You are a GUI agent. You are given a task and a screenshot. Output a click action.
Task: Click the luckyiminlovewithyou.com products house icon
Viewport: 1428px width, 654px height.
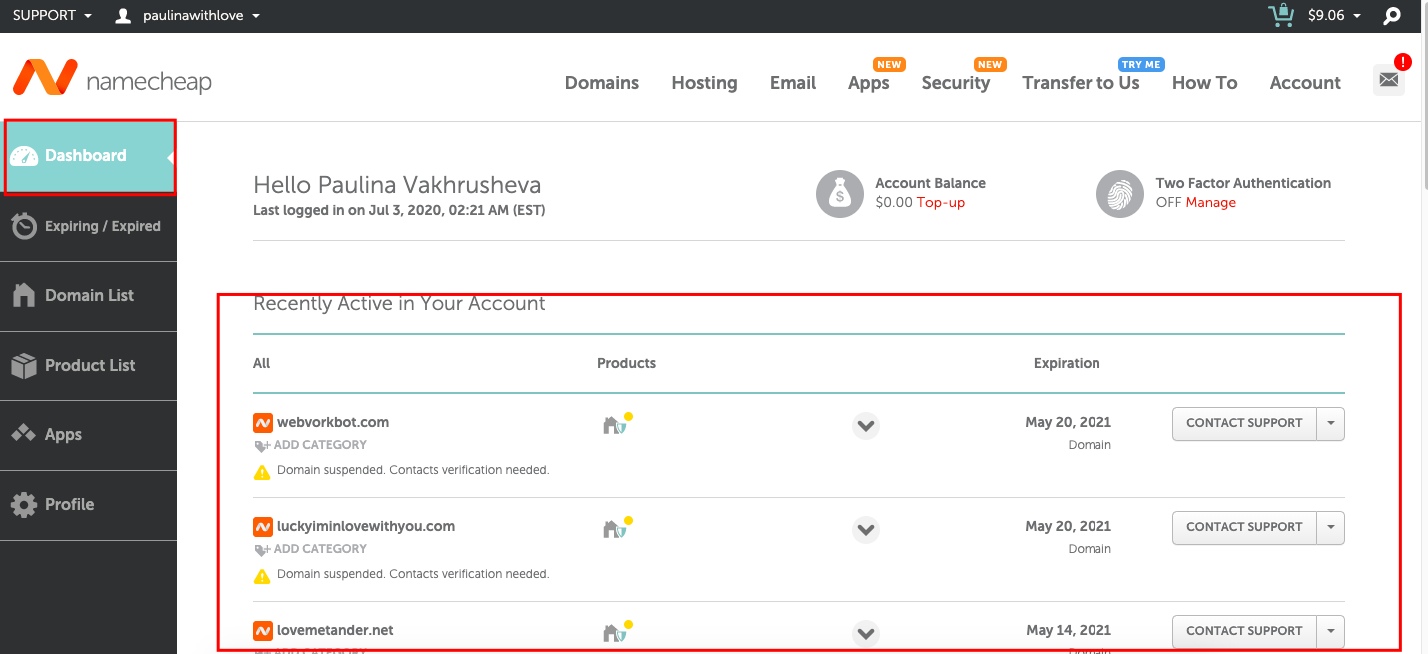coord(615,529)
